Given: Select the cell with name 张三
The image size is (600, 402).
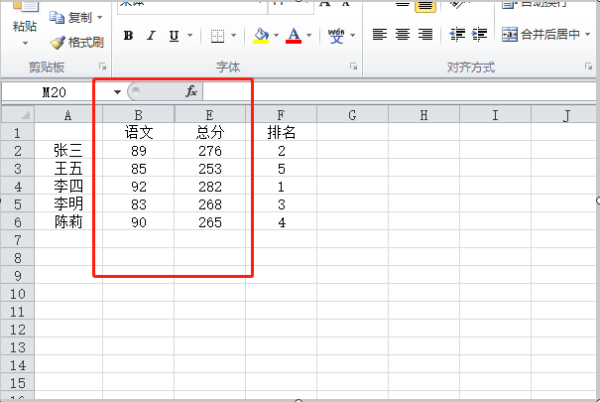Looking at the screenshot, I should pos(68,150).
